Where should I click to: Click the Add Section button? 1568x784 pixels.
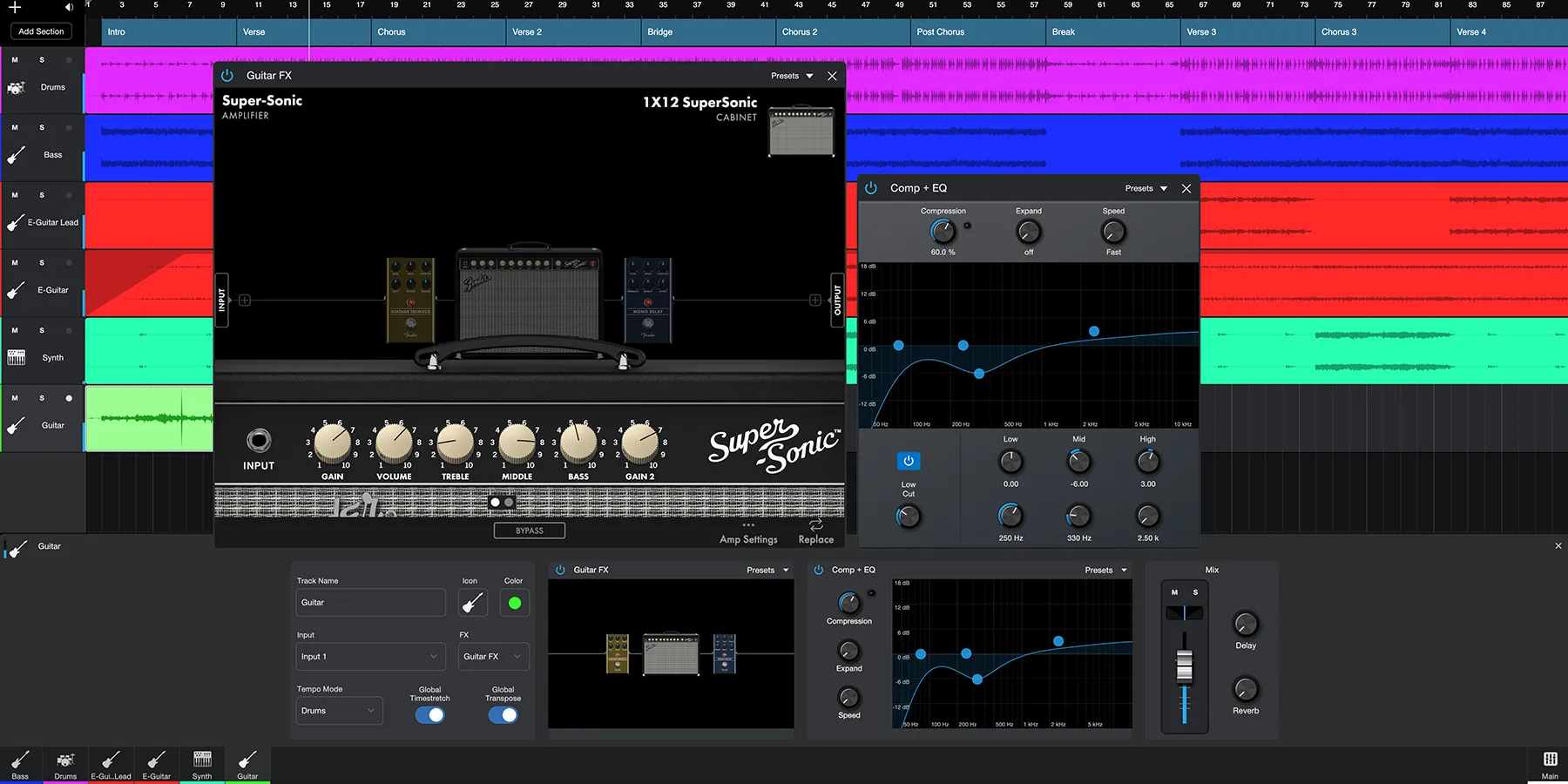coord(40,30)
